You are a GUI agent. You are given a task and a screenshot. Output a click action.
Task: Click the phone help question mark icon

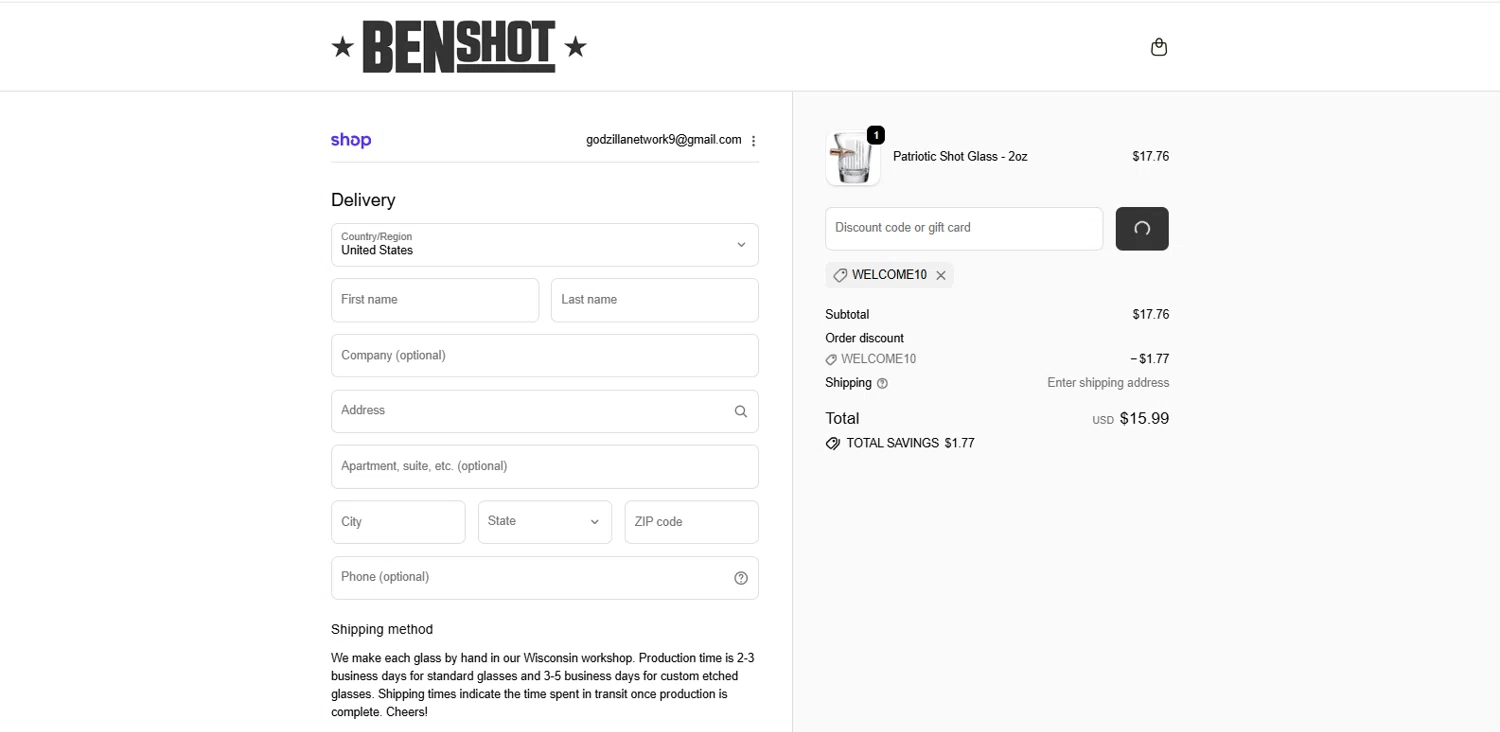[x=741, y=578]
